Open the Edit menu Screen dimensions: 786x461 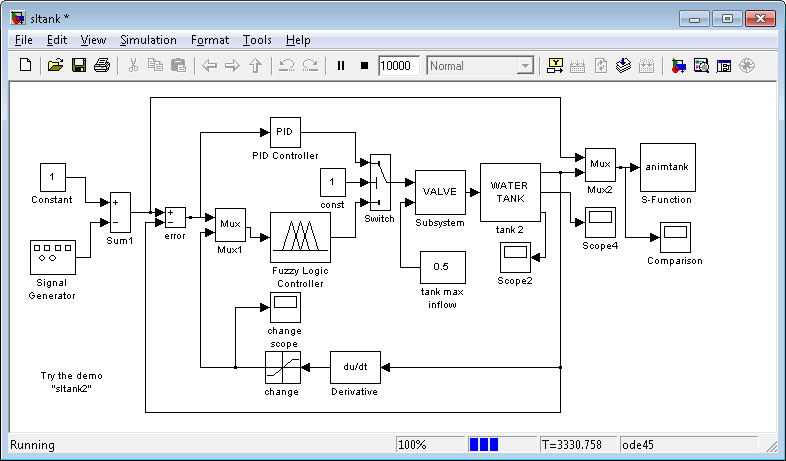pos(57,40)
